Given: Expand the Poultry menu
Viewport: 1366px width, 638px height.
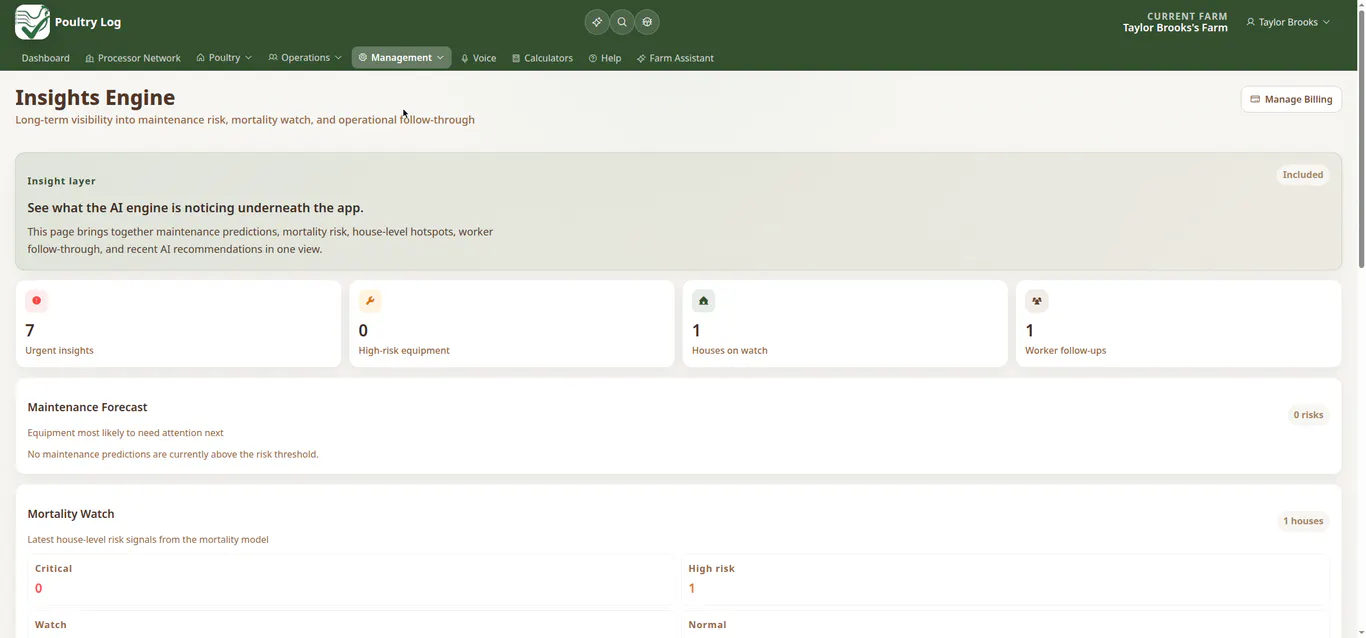Looking at the screenshot, I should pyautogui.click(x=224, y=58).
